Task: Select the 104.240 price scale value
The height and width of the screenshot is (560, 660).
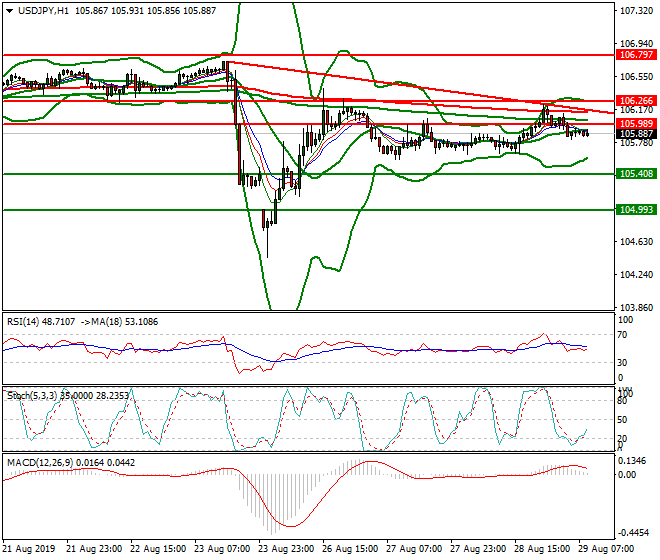Action: point(636,275)
